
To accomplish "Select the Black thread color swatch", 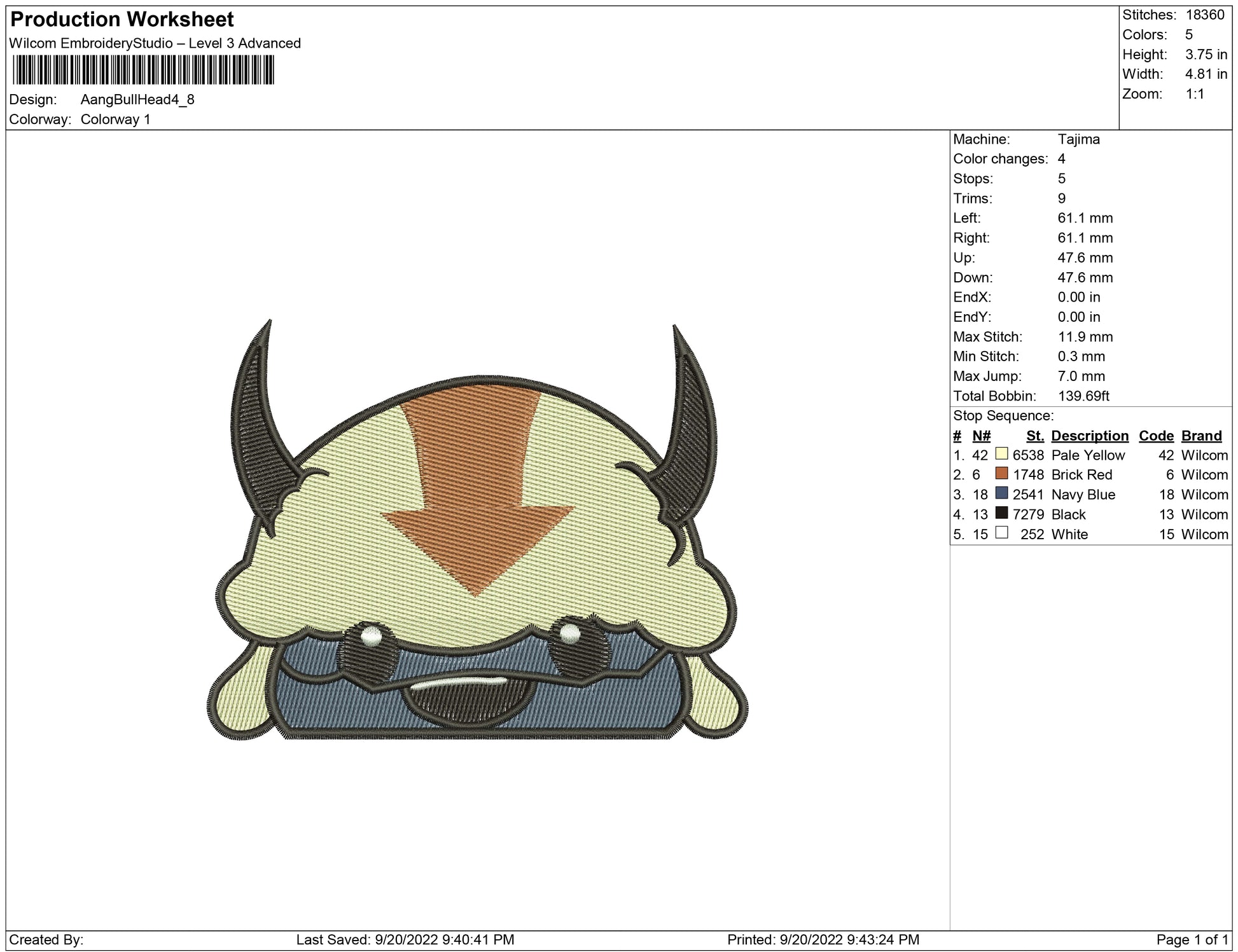I will (x=1001, y=513).
